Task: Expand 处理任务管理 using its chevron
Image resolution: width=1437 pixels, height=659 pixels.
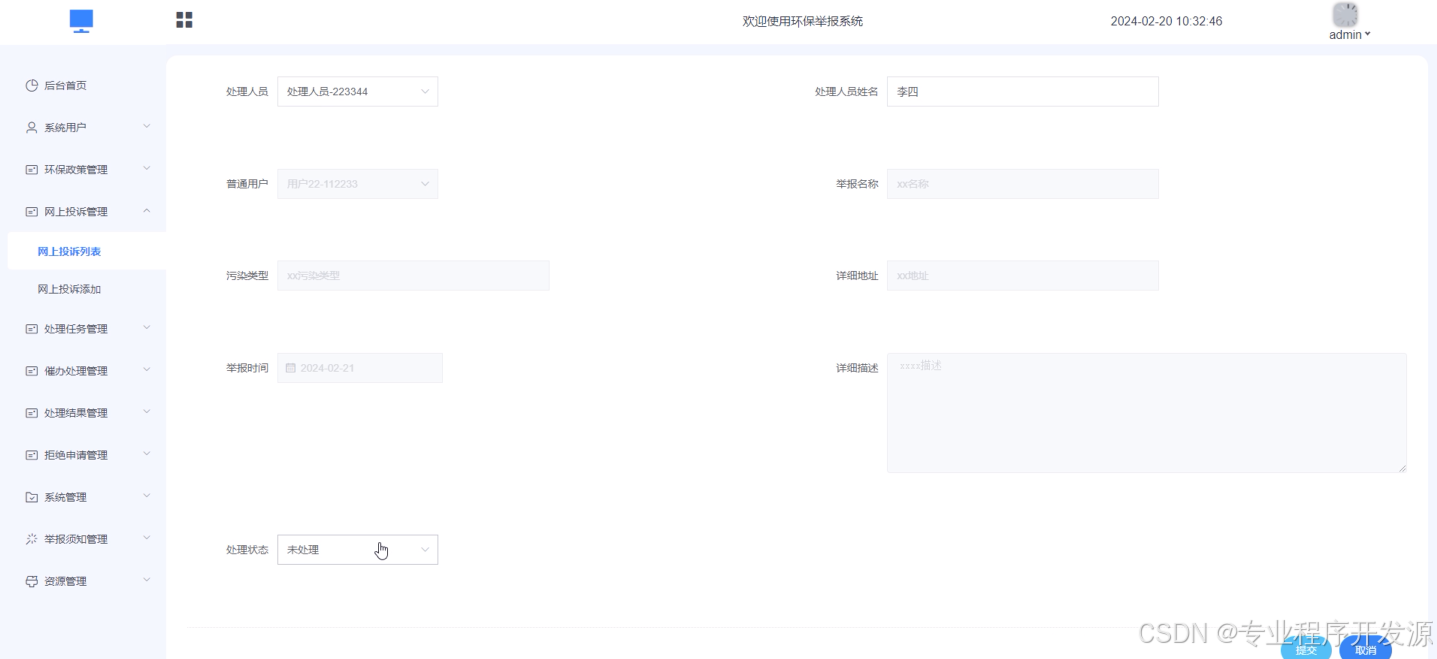Action: tap(147, 328)
